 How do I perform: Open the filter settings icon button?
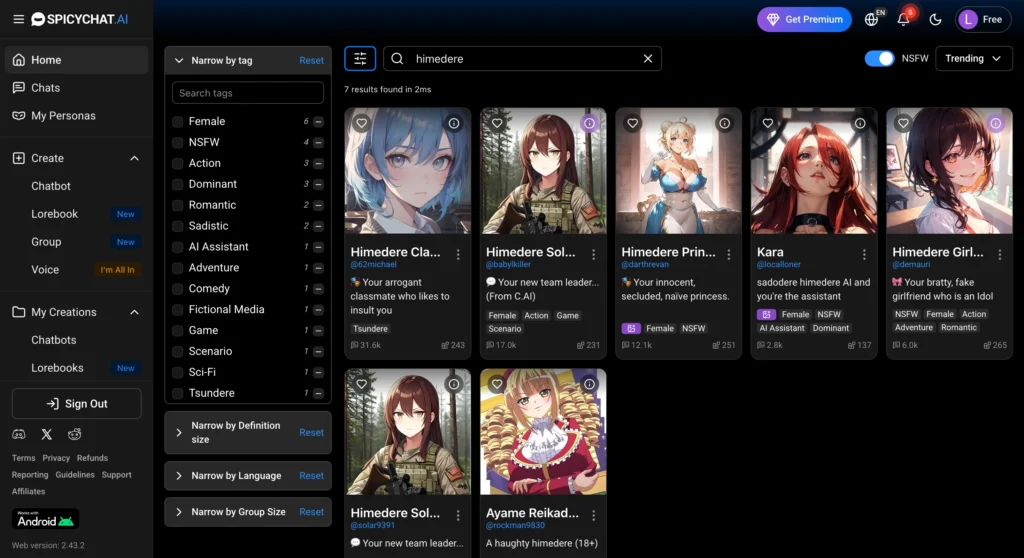click(360, 59)
